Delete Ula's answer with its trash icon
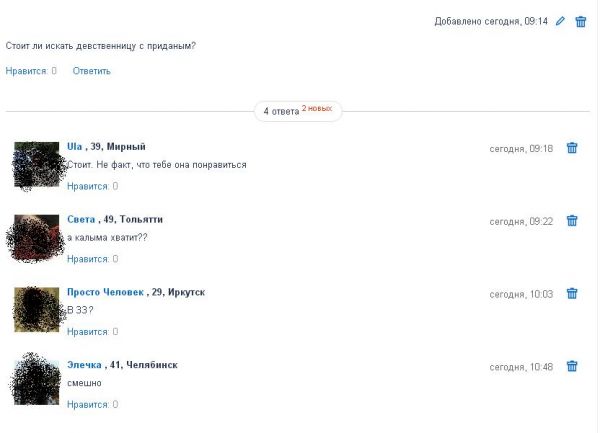 pyautogui.click(x=572, y=148)
